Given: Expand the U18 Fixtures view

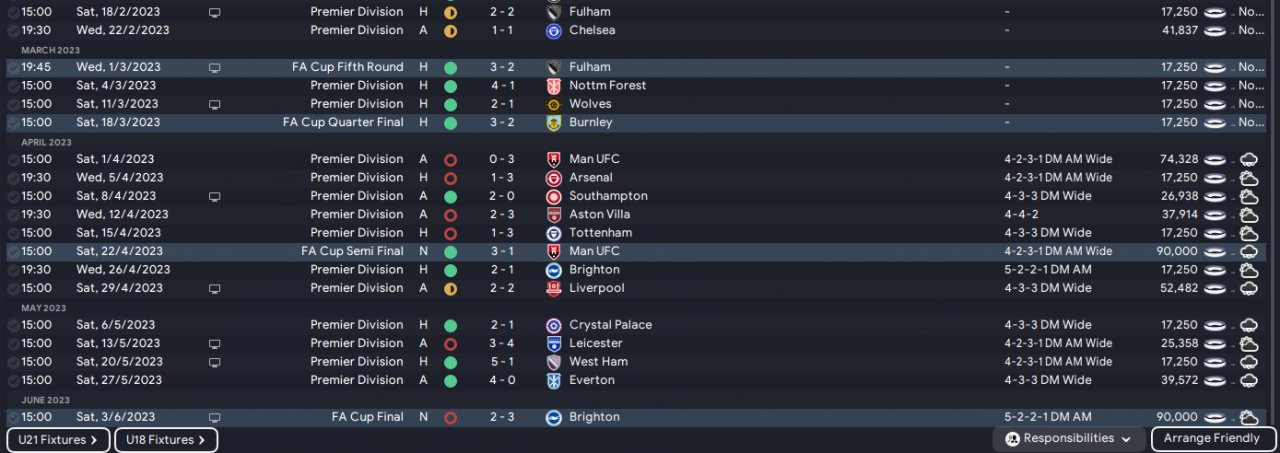Looking at the screenshot, I should click(166, 440).
